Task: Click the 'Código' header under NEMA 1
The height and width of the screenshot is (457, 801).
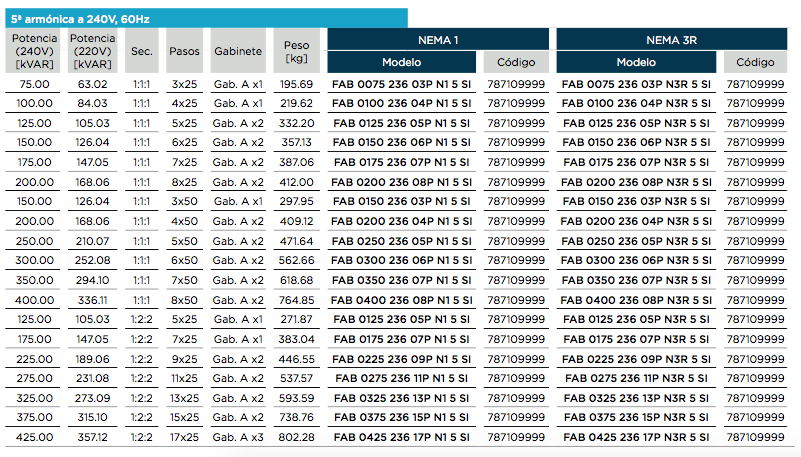Action: (x=516, y=62)
